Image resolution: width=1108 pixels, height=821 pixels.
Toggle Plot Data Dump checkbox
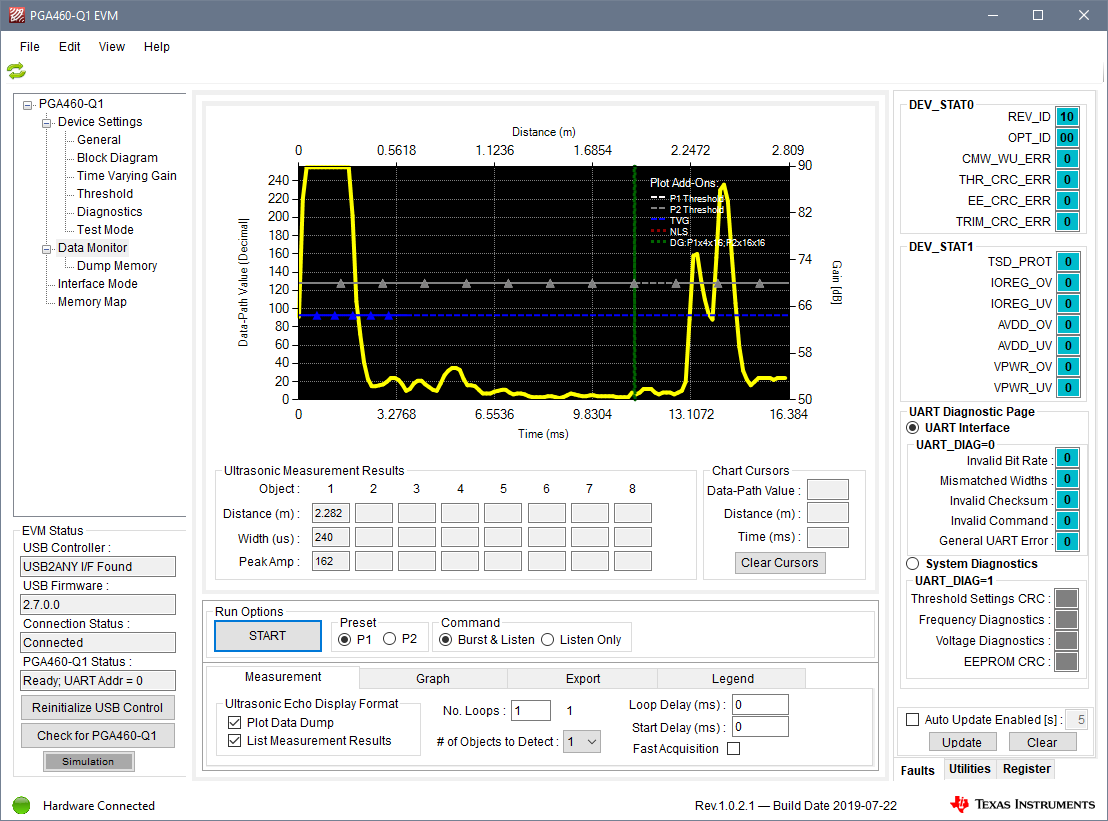(x=235, y=722)
